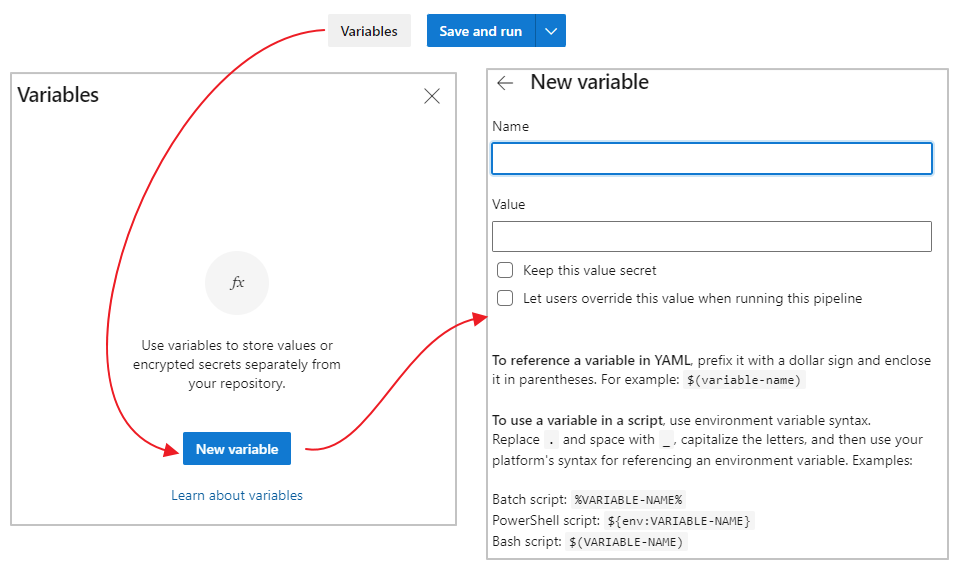The image size is (956, 568).
Task: Click the ${env:VARIABLE-NAME} PowerShell example
Action: coord(679,521)
